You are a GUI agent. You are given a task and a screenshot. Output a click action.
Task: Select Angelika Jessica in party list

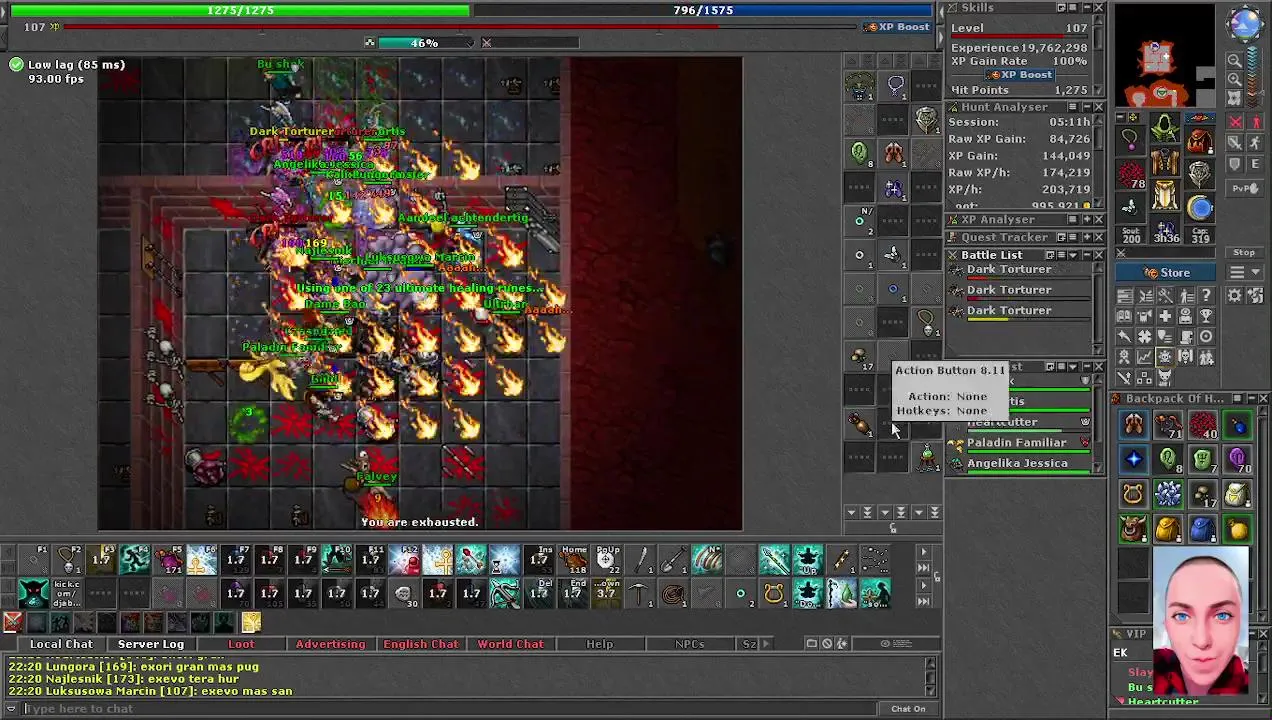(1020, 464)
